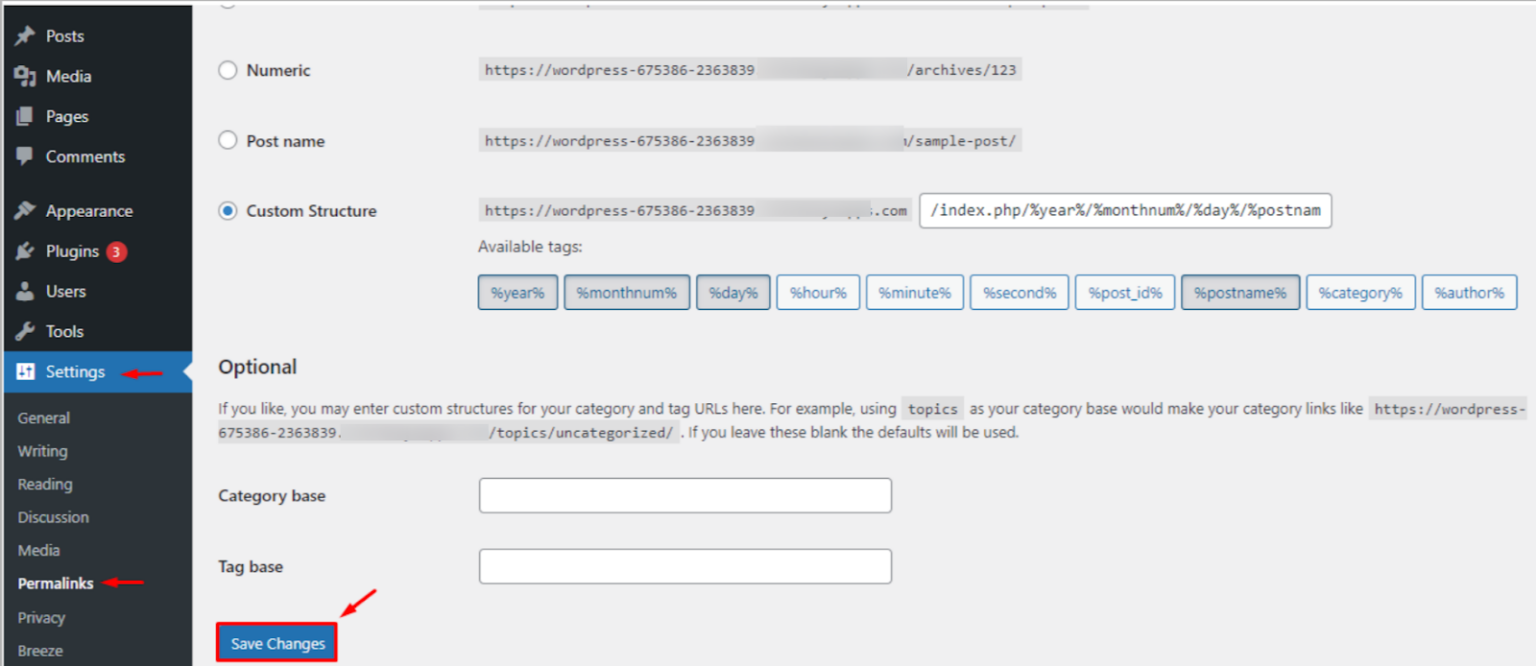Viewport: 1536px width, 666px height.
Task: Open Settings using its gear icon
Action: click(28, 371)
